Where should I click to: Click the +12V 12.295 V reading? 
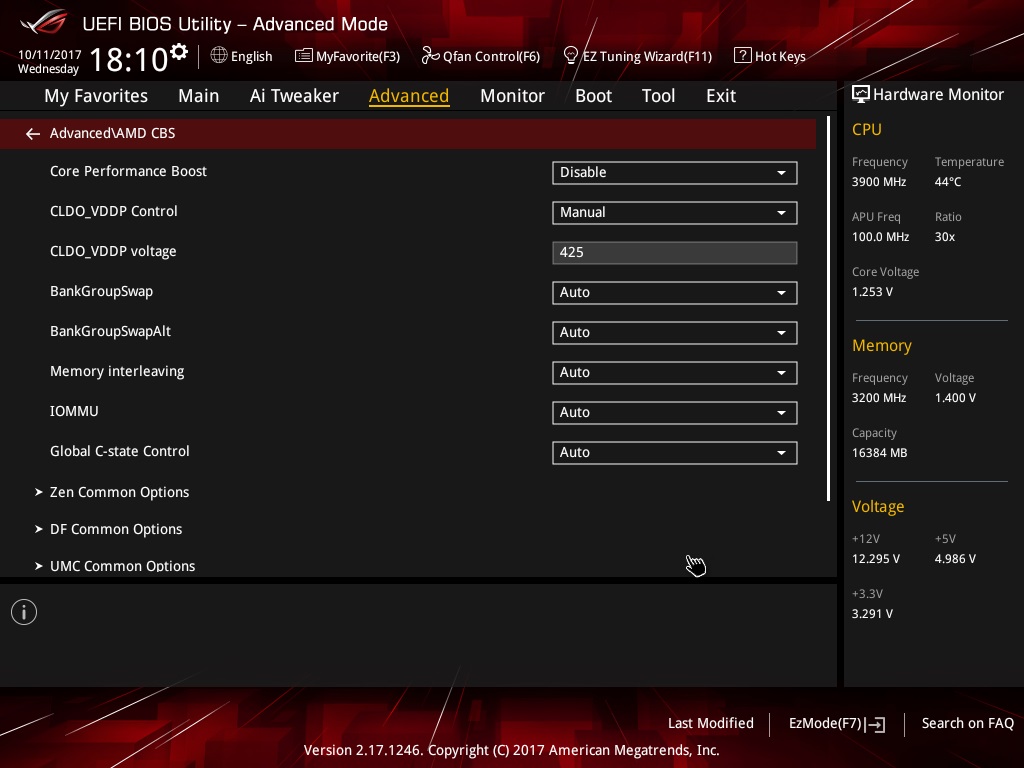coord(876,559)
